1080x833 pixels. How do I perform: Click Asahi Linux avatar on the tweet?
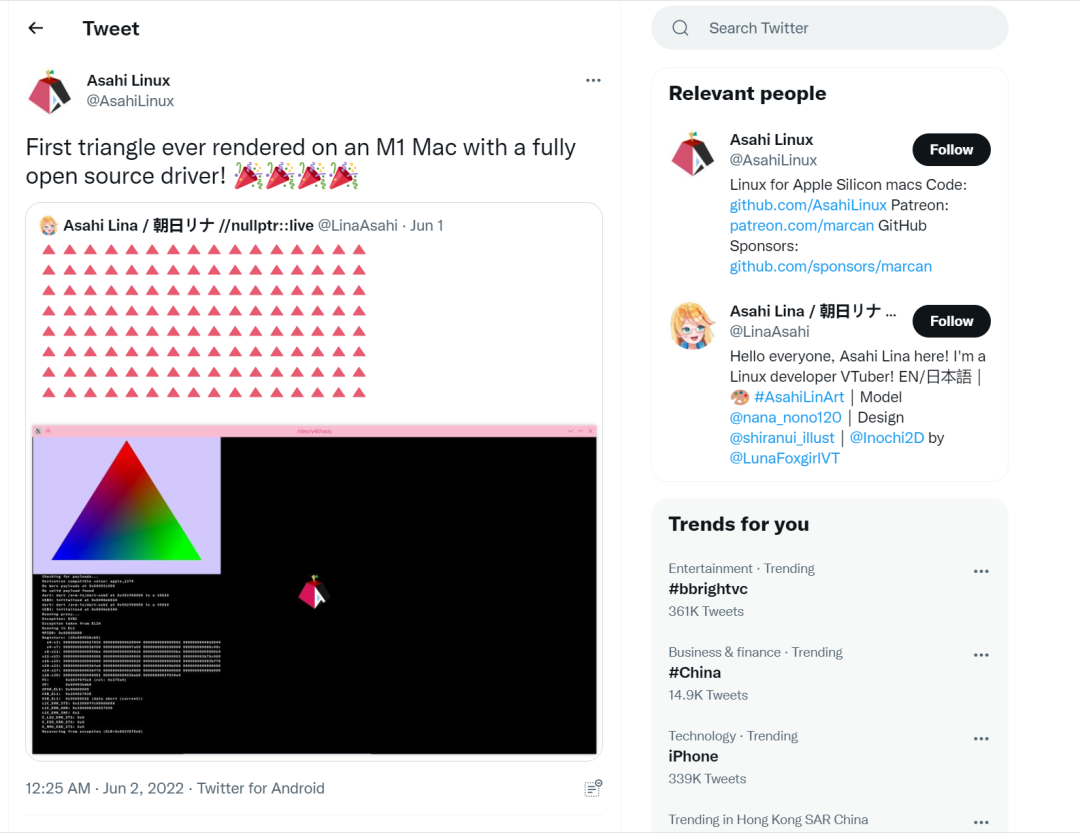pyautogui.click(x=49, y=91)
